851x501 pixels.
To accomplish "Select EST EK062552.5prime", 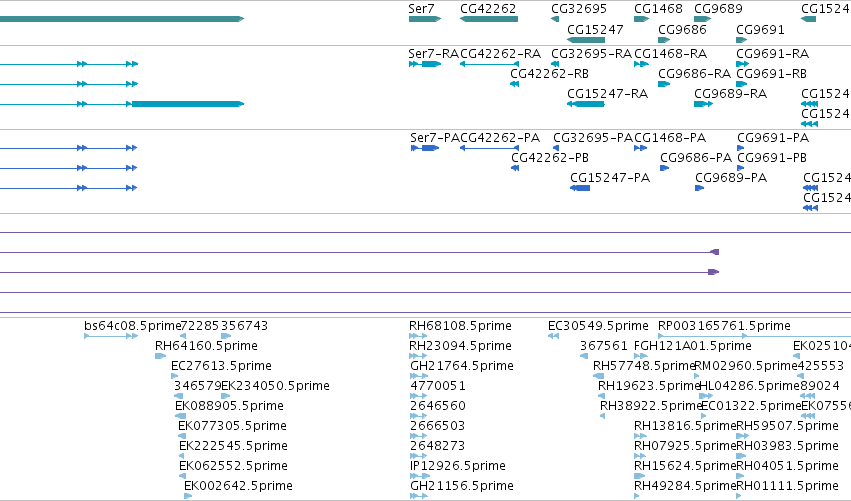I will pos(233,466).
